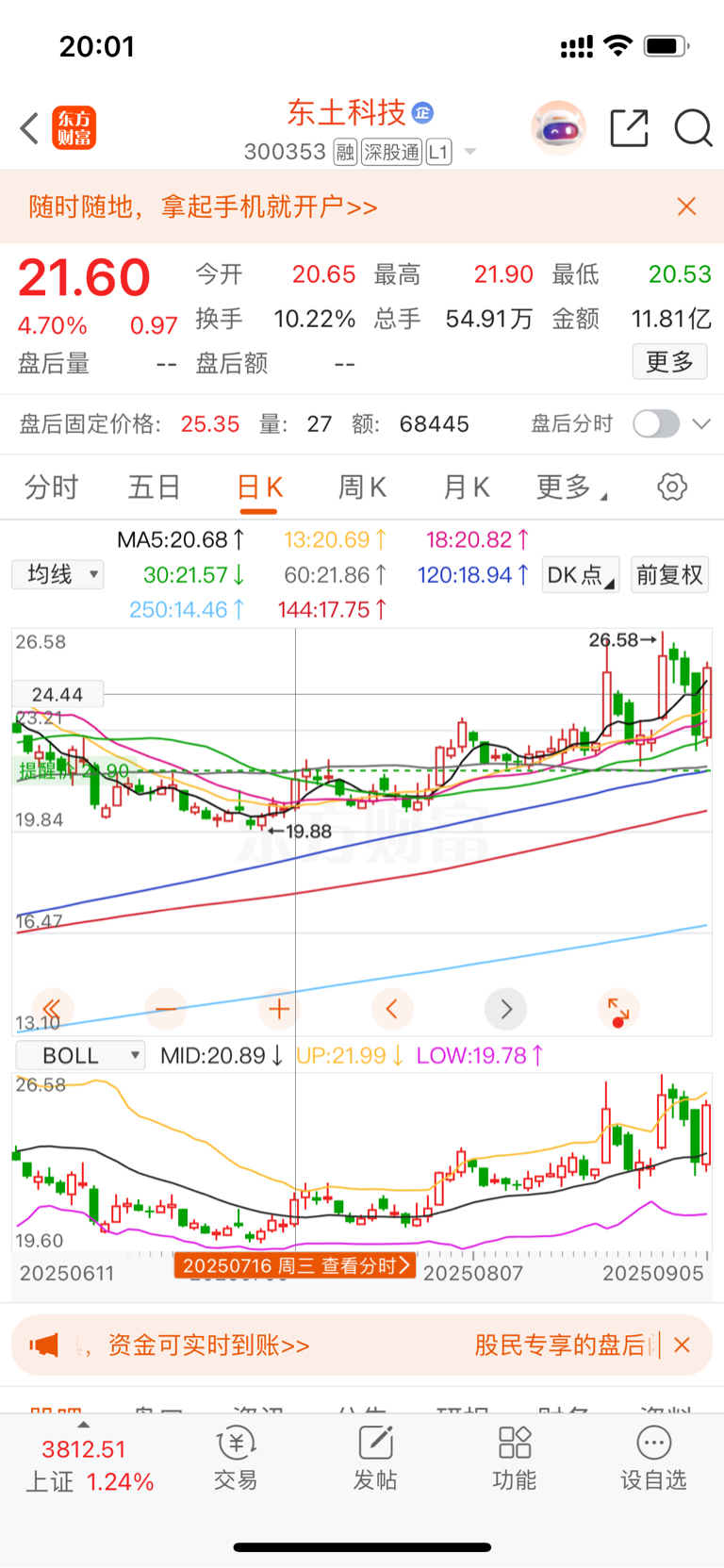Open the 前复权 adjustment selector
This screenshot has width=724, height=1568.
click(669, 575)
